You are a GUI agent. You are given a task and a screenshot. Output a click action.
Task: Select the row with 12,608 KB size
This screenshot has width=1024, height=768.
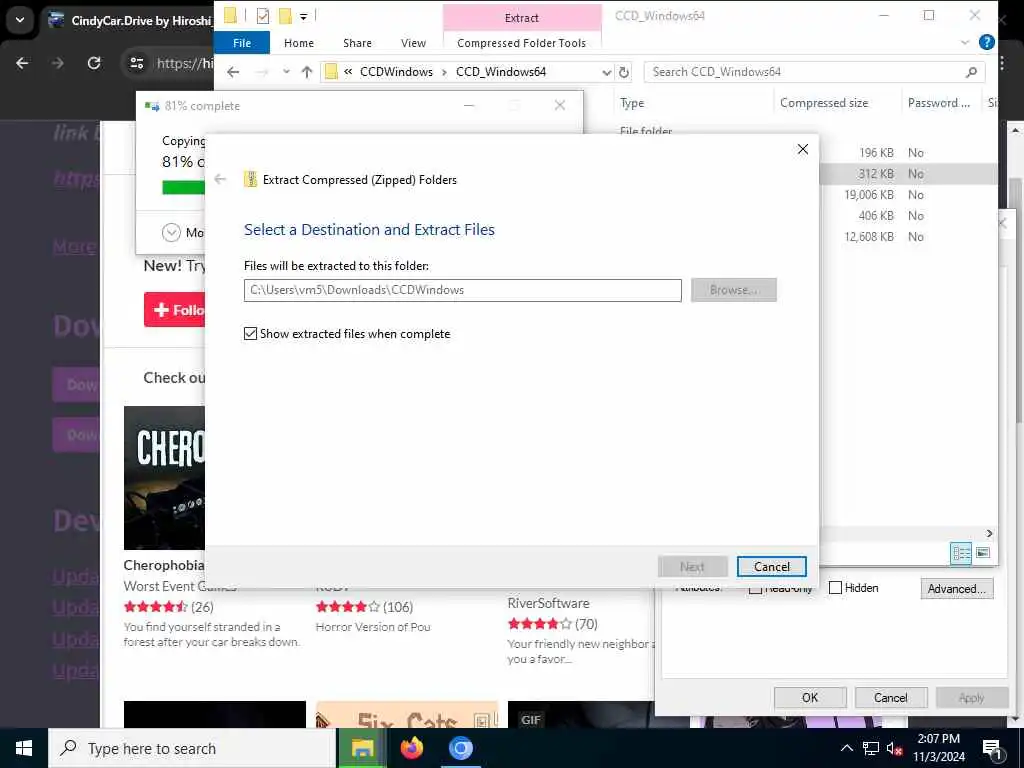click(908, 236)
